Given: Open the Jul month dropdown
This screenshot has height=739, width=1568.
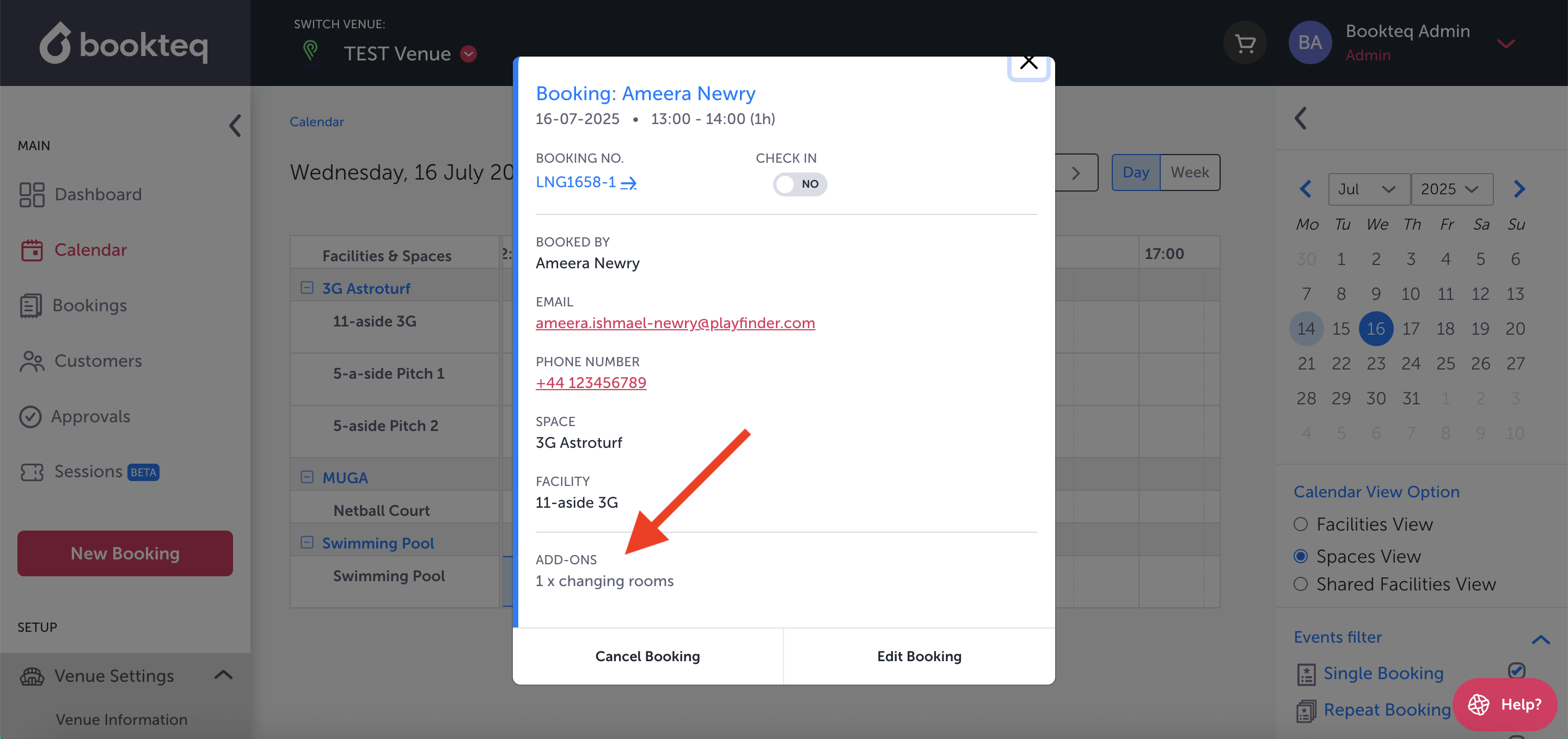Looking at the screenshot, I should [x=1368, y=189].
